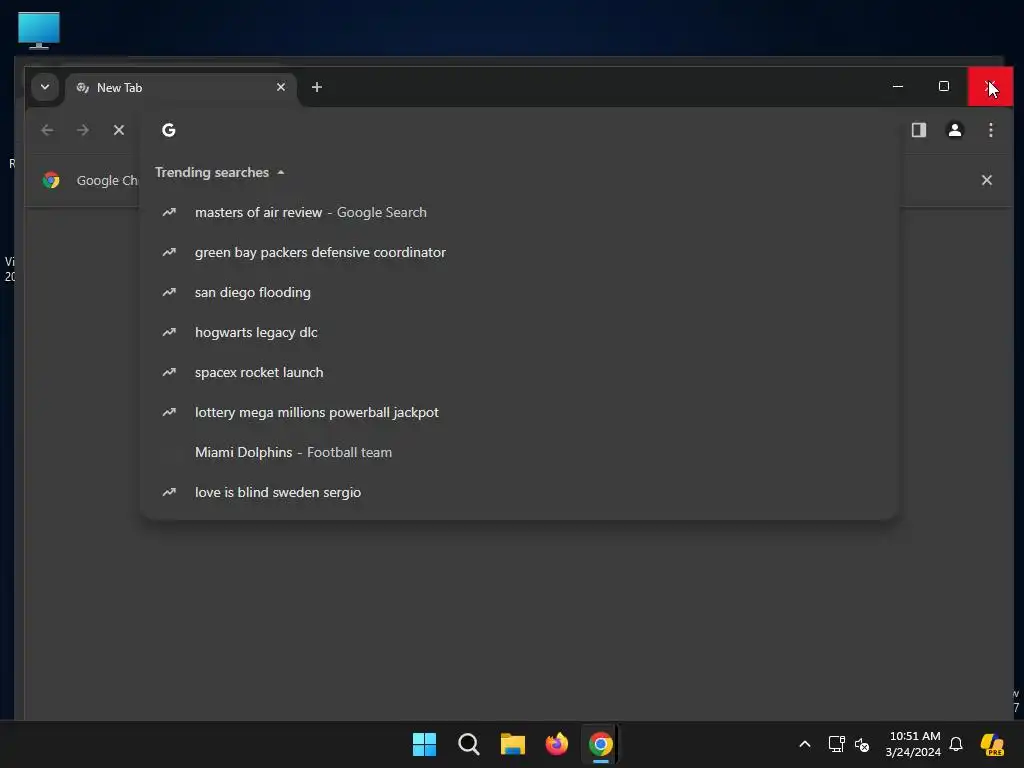
Task: Launch Firefox from the taskbar
Action: click(x=556, y=744)
